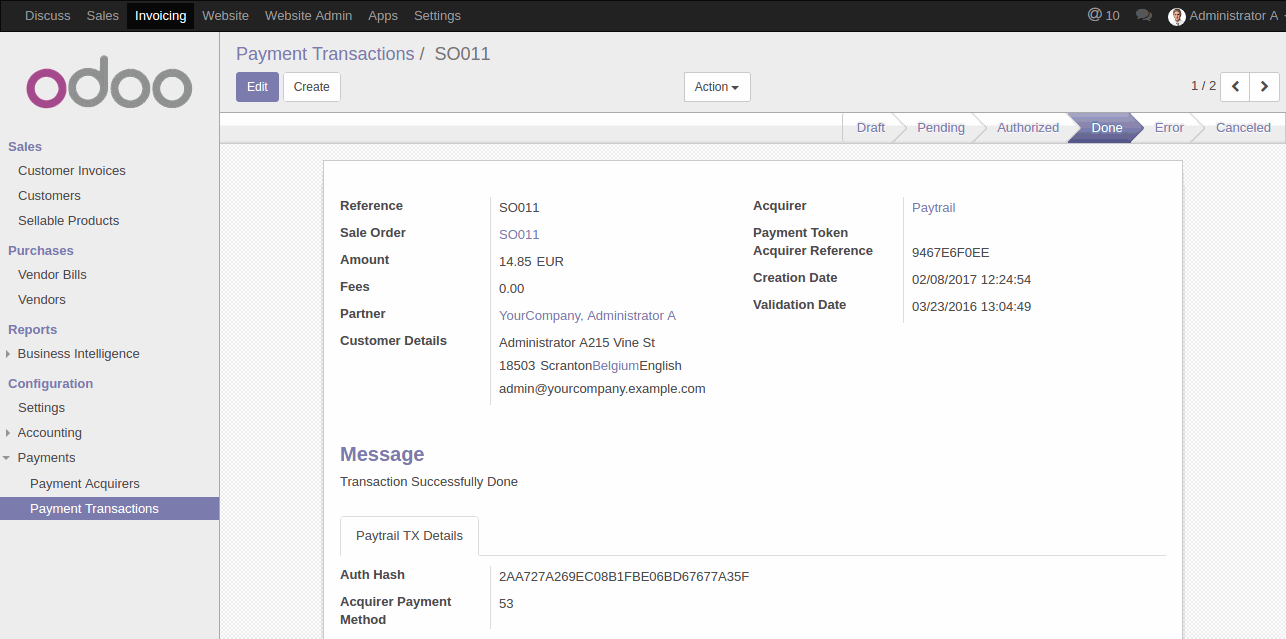Image resolution: width=1286 pixels, height=639 pixels.
Task: Open the @ mentions notification icon
Action: point(1103,15)
